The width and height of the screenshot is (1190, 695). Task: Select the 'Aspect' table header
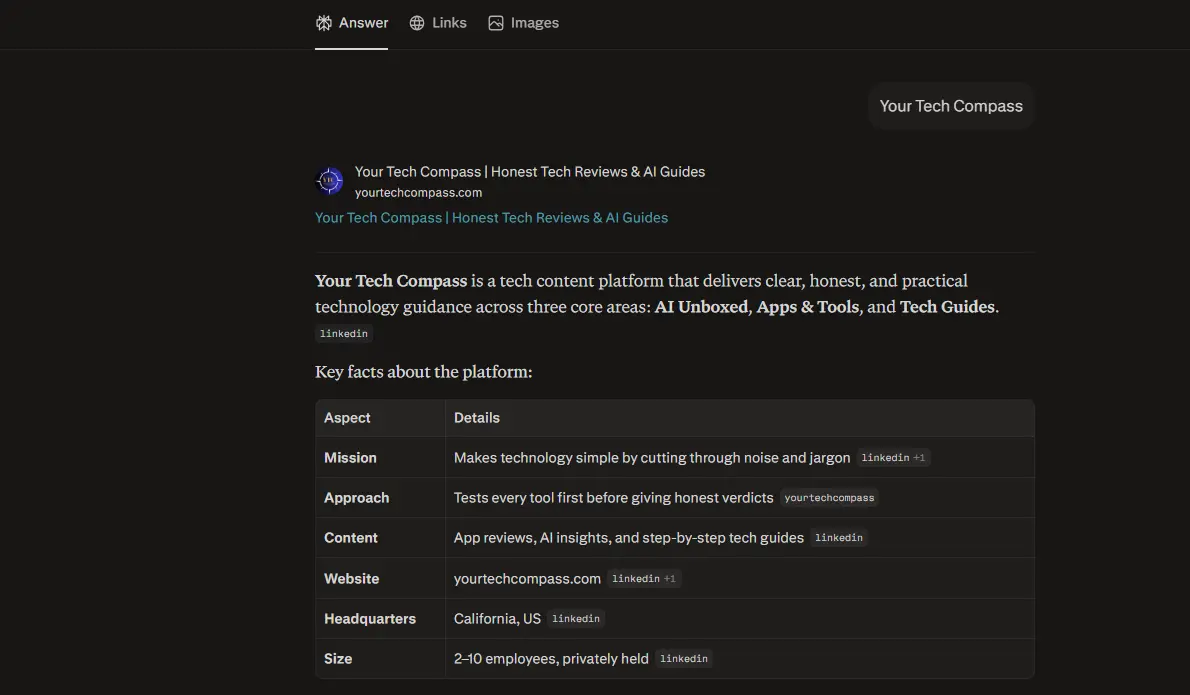tap(347, 418)
